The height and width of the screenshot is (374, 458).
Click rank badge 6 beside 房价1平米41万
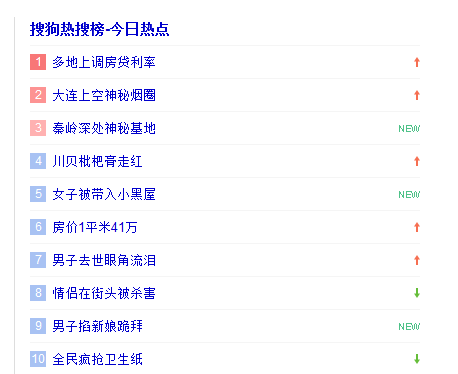pos(38,227)
